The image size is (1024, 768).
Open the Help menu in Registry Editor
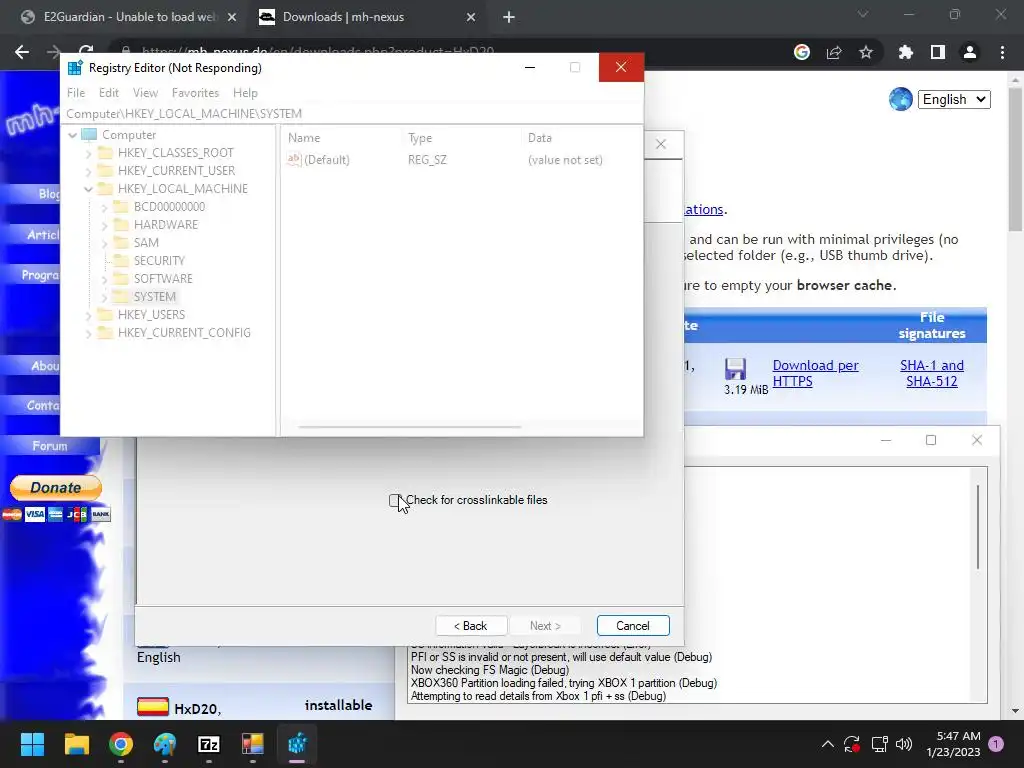coord(246,93)
